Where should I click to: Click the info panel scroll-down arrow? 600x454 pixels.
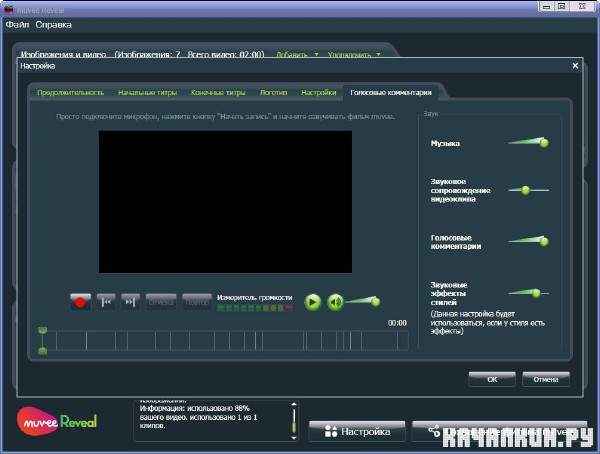click(294, 437)
